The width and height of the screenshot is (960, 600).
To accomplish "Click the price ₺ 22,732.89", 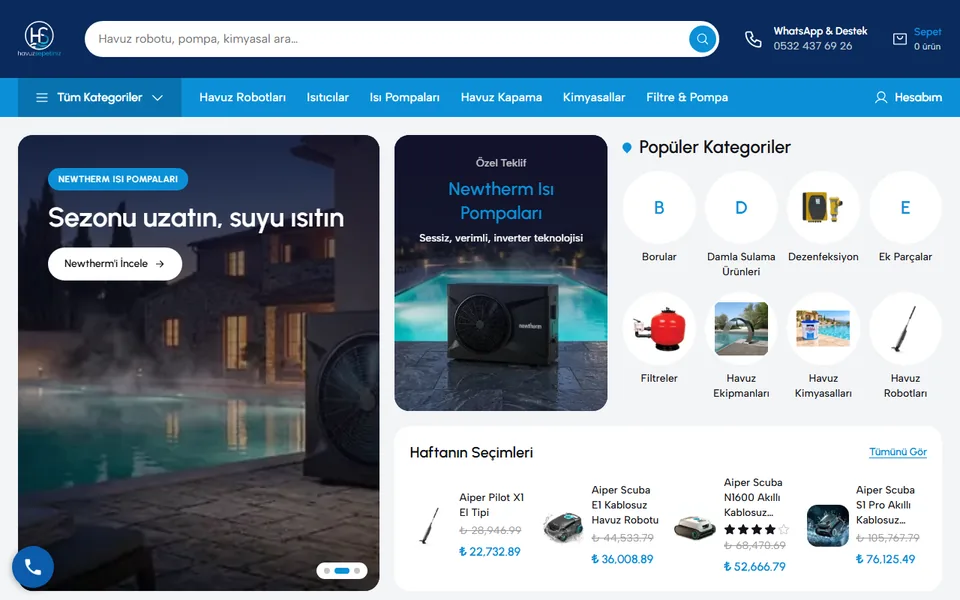I will [x=490, y=552].
